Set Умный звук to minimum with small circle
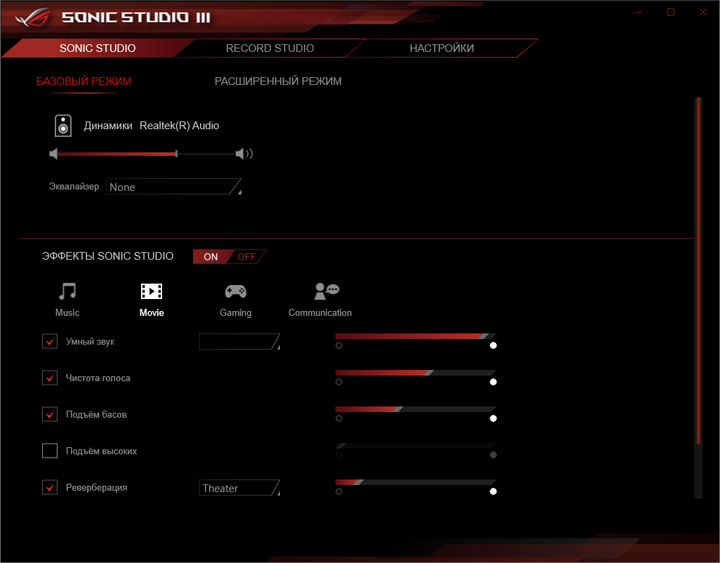720x563 pixels. (x=339, y=345)
